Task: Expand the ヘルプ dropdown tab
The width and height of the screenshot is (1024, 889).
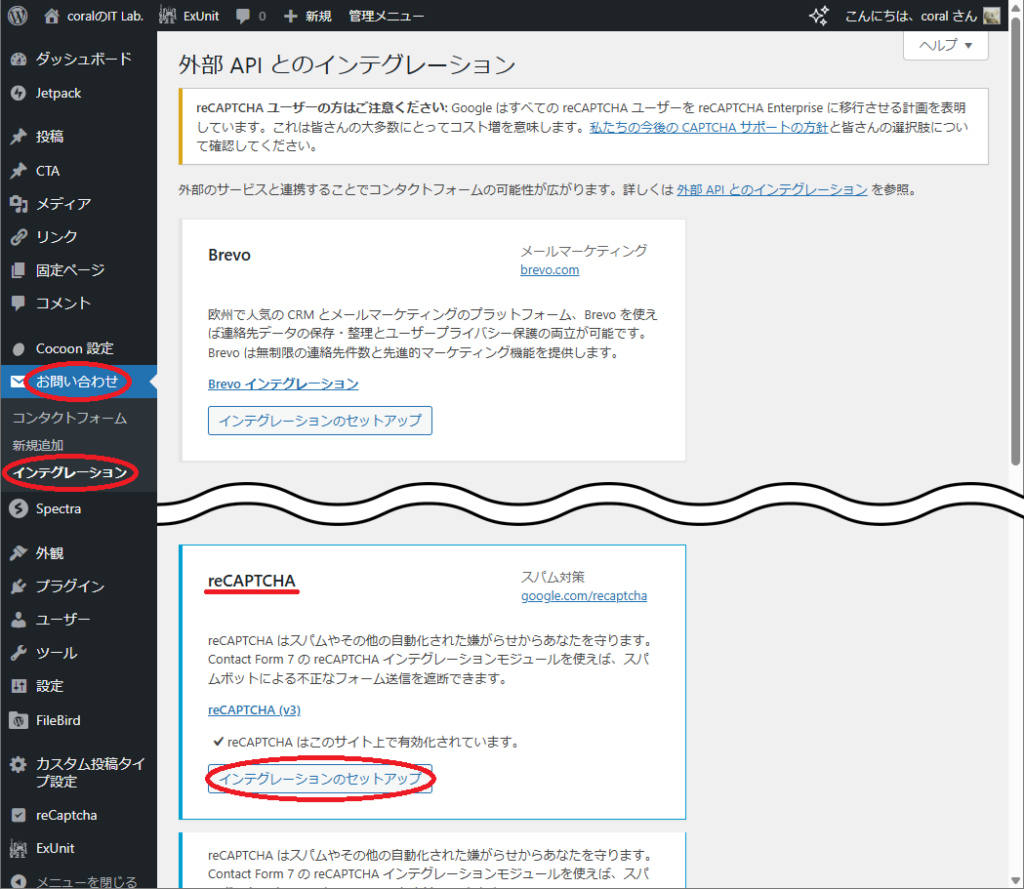Action: tap(946, 46)
